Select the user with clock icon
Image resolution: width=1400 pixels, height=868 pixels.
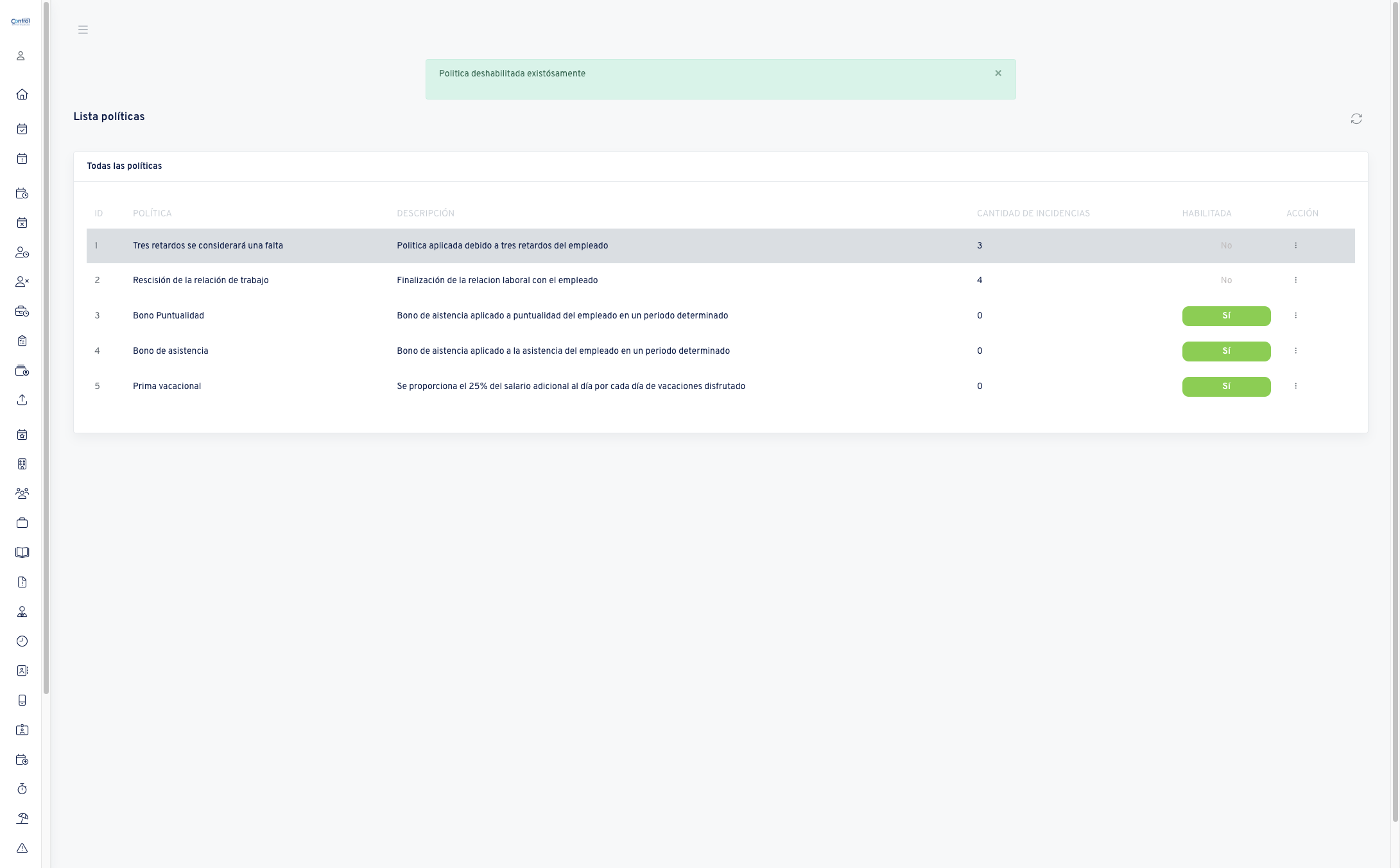point(22,252)
